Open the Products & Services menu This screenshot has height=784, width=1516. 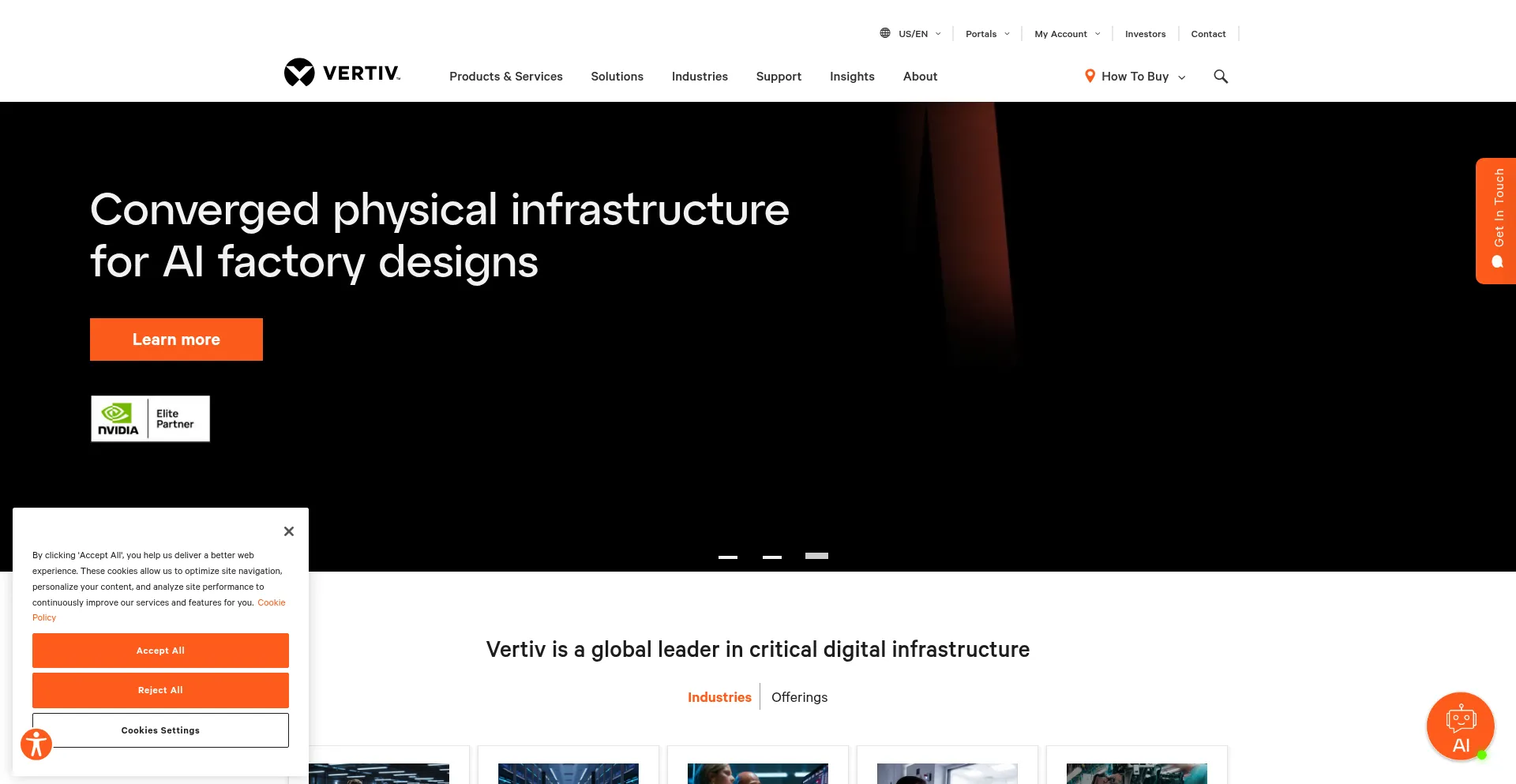506,77
